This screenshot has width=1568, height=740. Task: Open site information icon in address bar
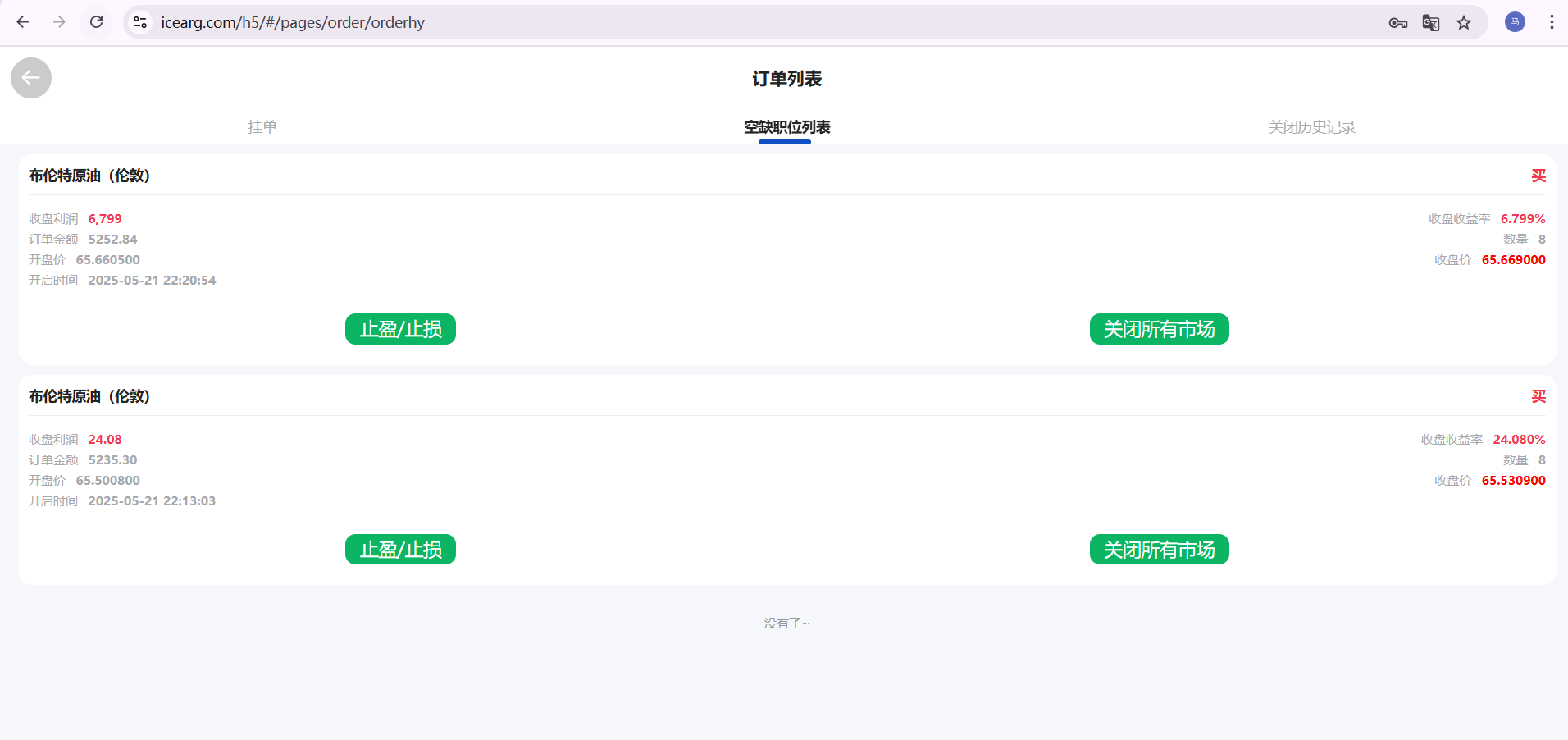[x=140, y=22]
